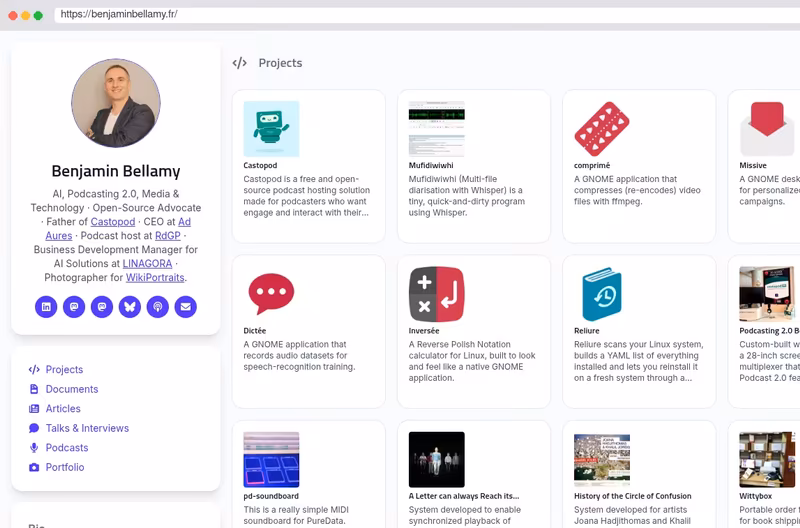The height and width of the screenshot is (528, 800).
Task: Open the podcast feed icon in social row
Action: 158,307
